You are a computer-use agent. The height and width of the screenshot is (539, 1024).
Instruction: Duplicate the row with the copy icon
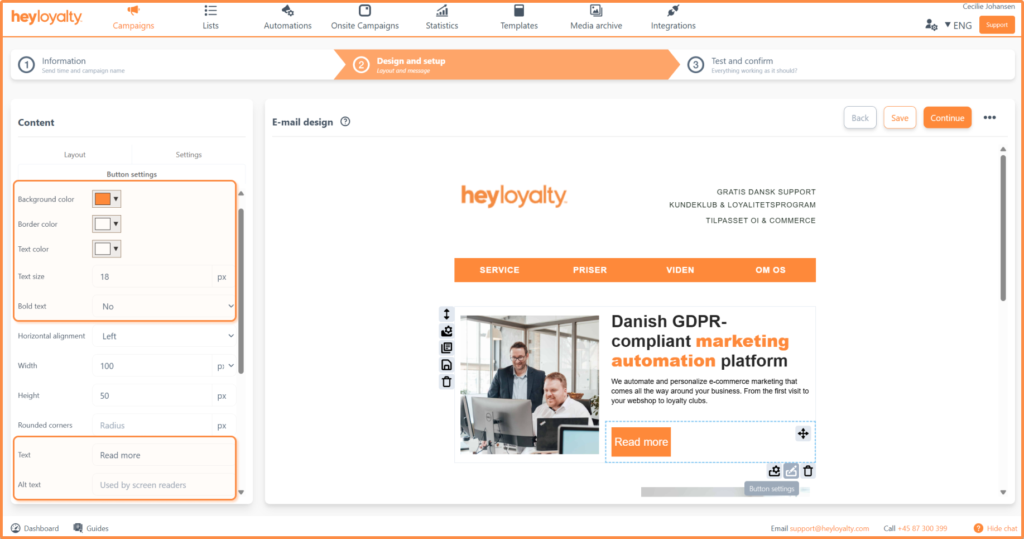(x=446, y=348)
